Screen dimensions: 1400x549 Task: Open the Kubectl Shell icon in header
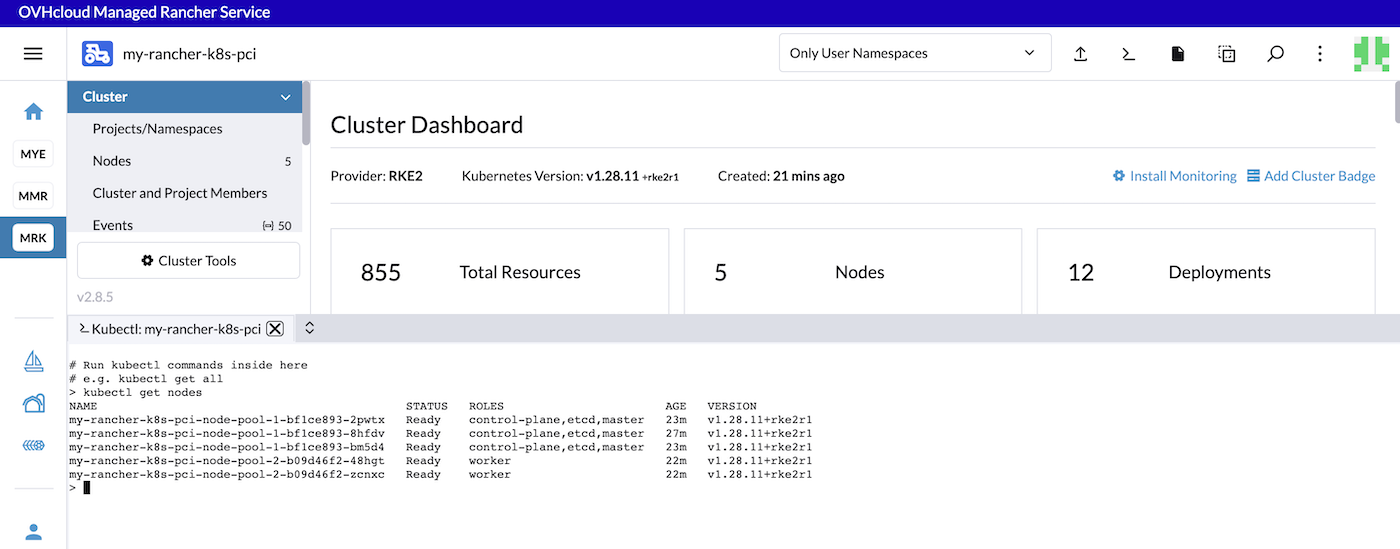pos(1129,54)
